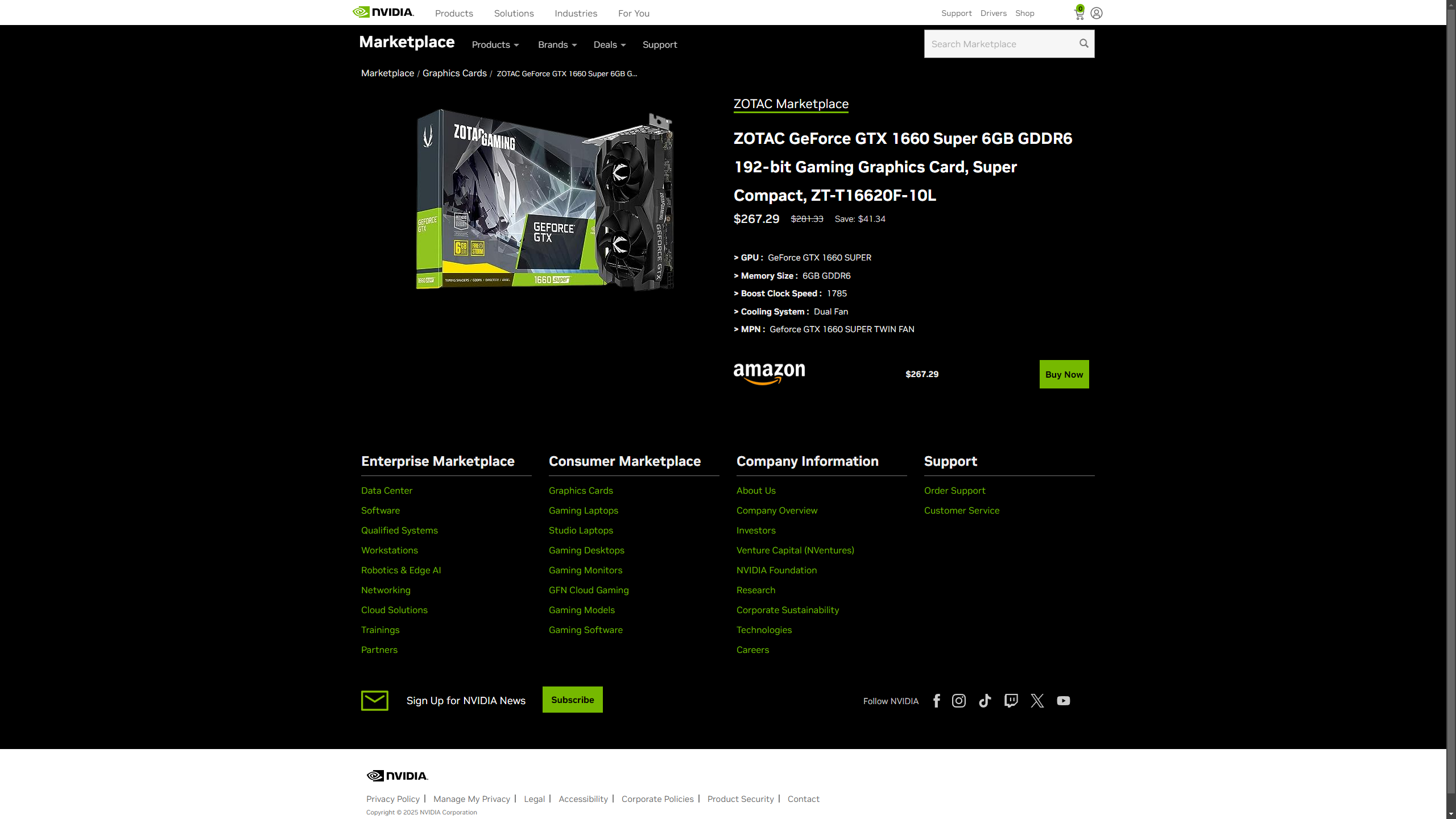Viewport: 1456px width, 819px height.
Task: Open the Solutions menu
Action: point(514,13)
